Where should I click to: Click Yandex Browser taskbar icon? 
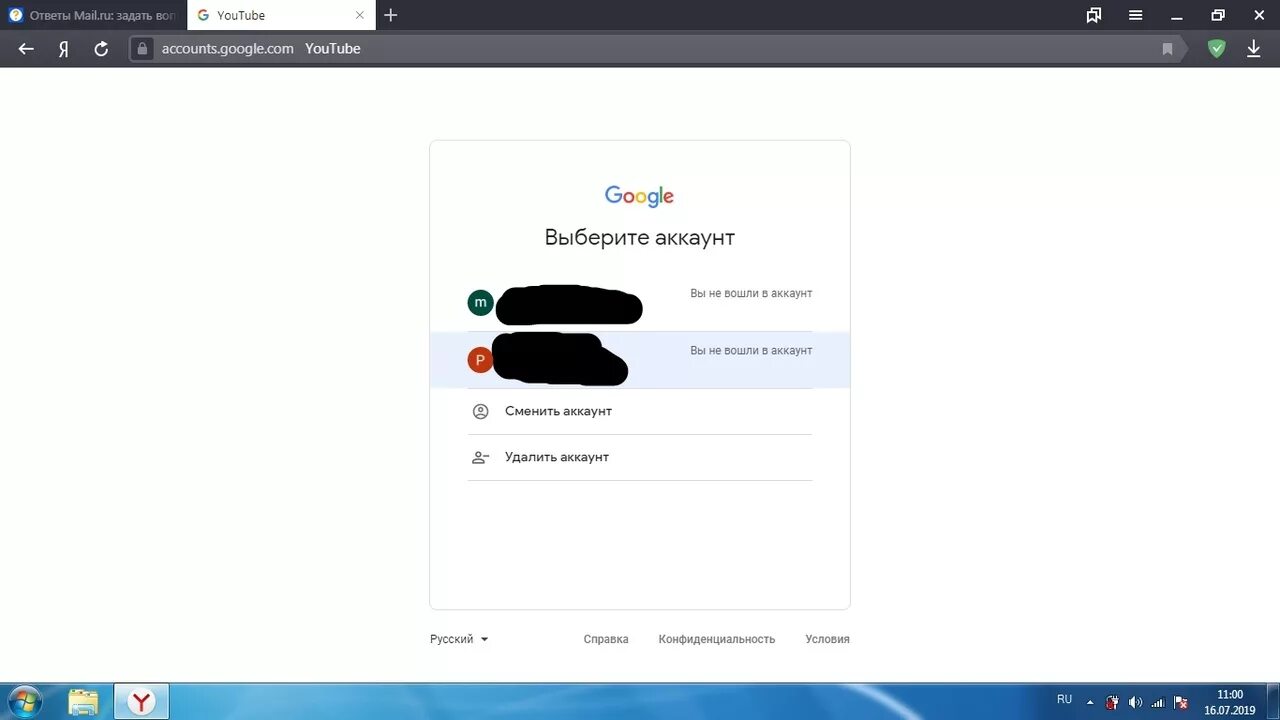142,702
